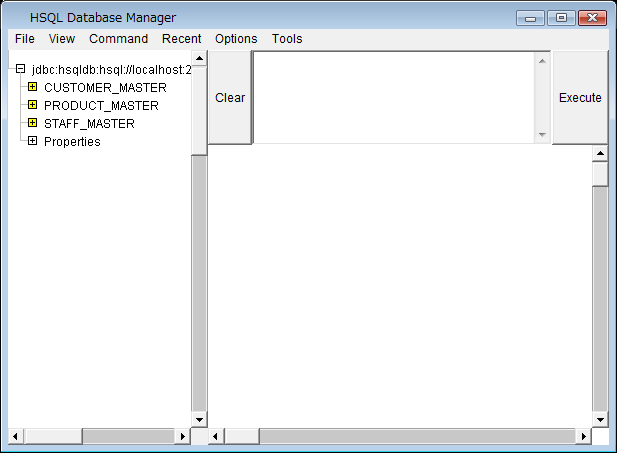
Task: Click result panel scroll up arrow
Action: (x=600, y=153)
